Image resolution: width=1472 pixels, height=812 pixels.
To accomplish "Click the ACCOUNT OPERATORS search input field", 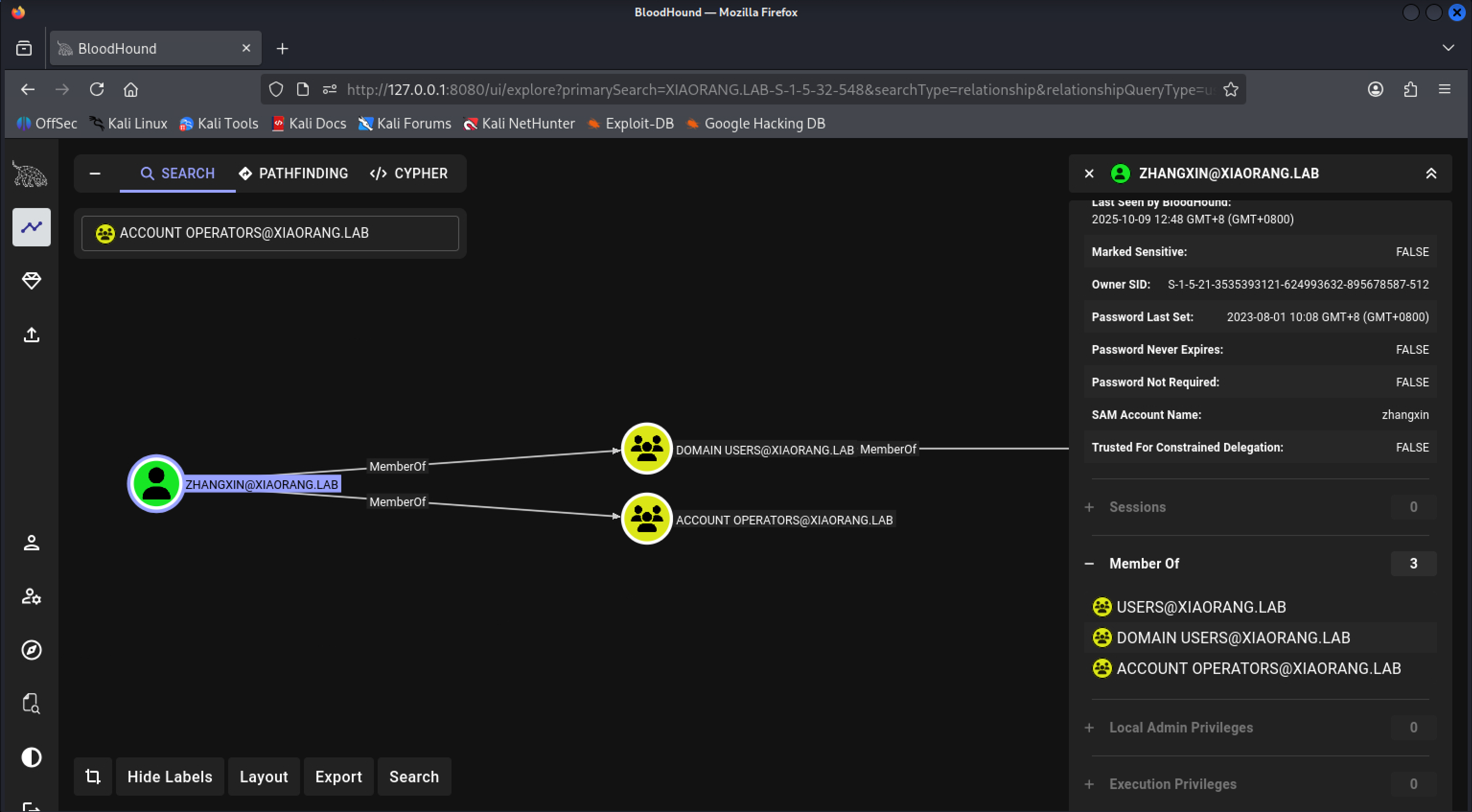I will click(x=270, y=232).
